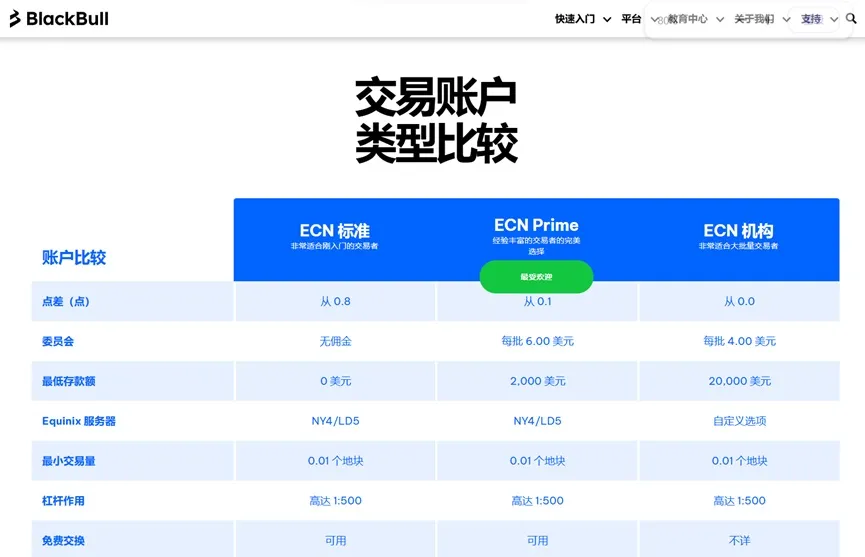865x557 pixels.
Task: Click the 自定义选项 server cell
Action: 739,421
